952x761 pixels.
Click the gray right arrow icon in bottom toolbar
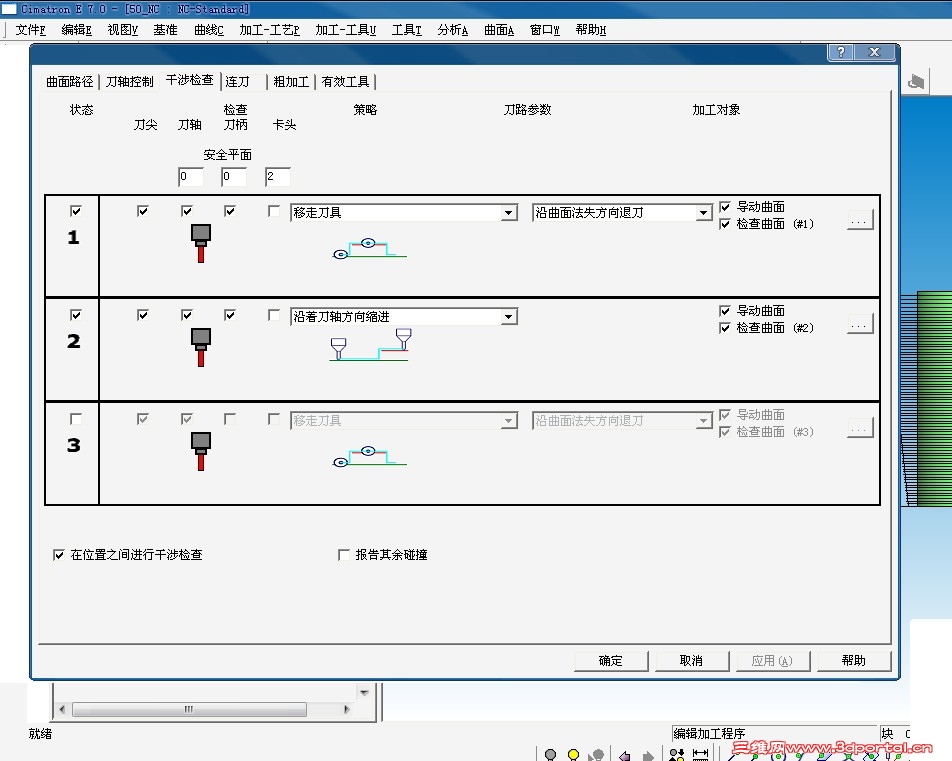648,756
